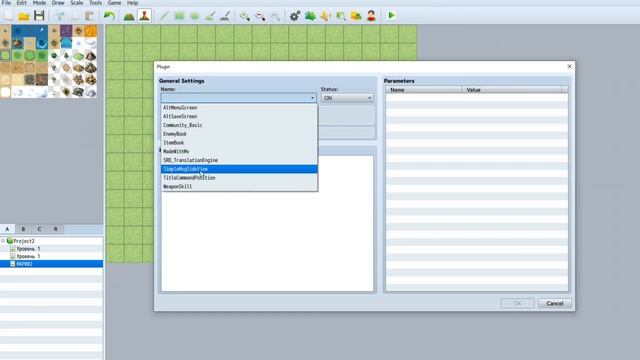
Task: Select the Shadow Pen tool
Action: (225, 16)
